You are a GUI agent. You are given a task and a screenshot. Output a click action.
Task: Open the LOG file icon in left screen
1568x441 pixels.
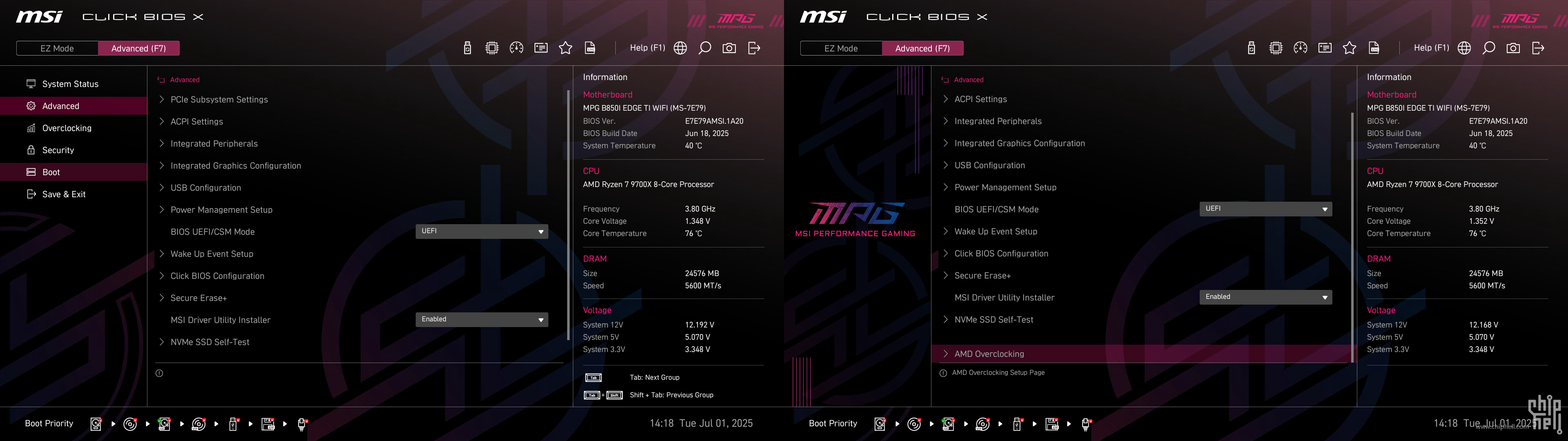[590, 48]
